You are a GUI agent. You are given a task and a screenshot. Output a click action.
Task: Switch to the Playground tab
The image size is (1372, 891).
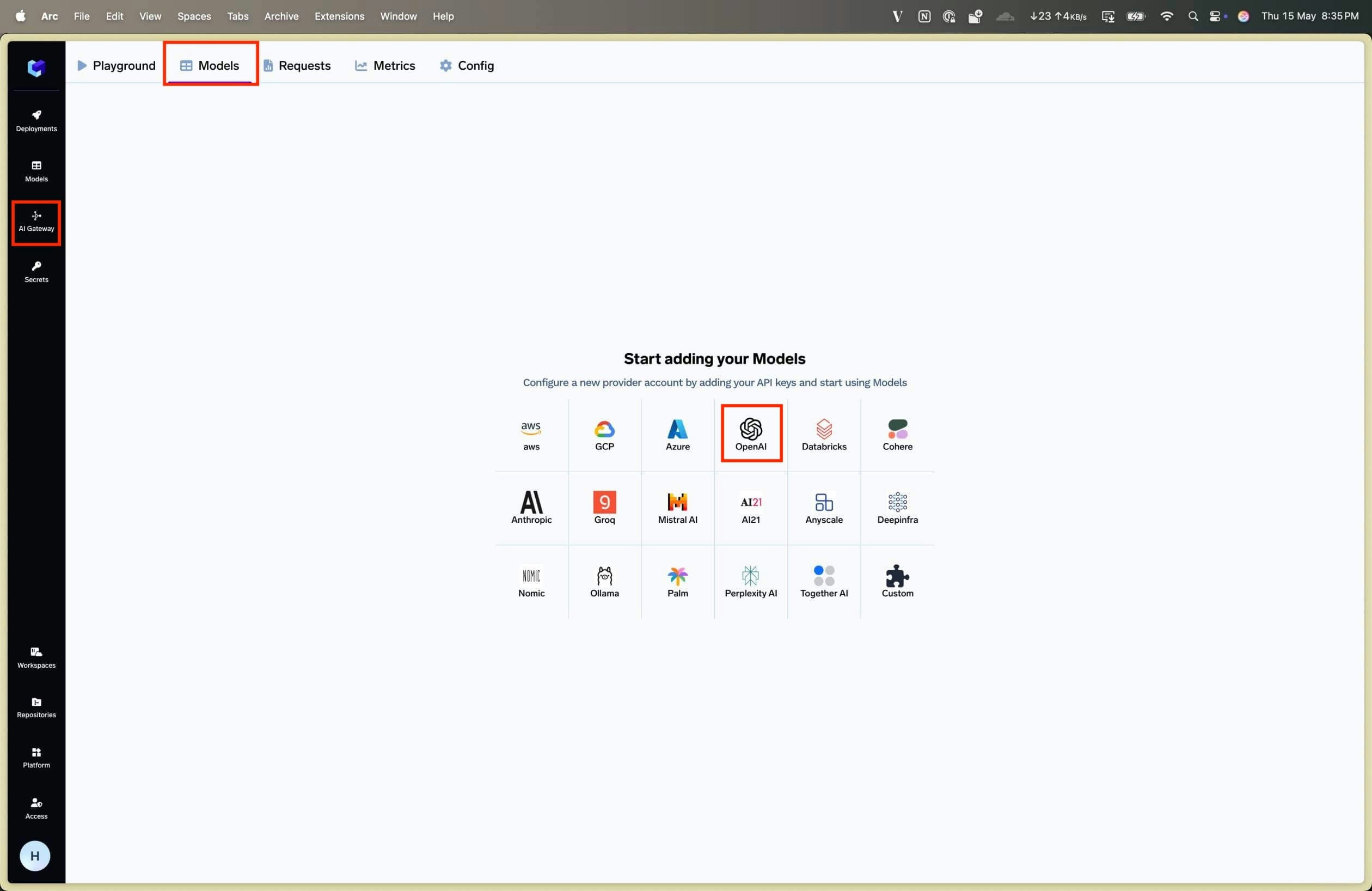[x=116, y=65]
